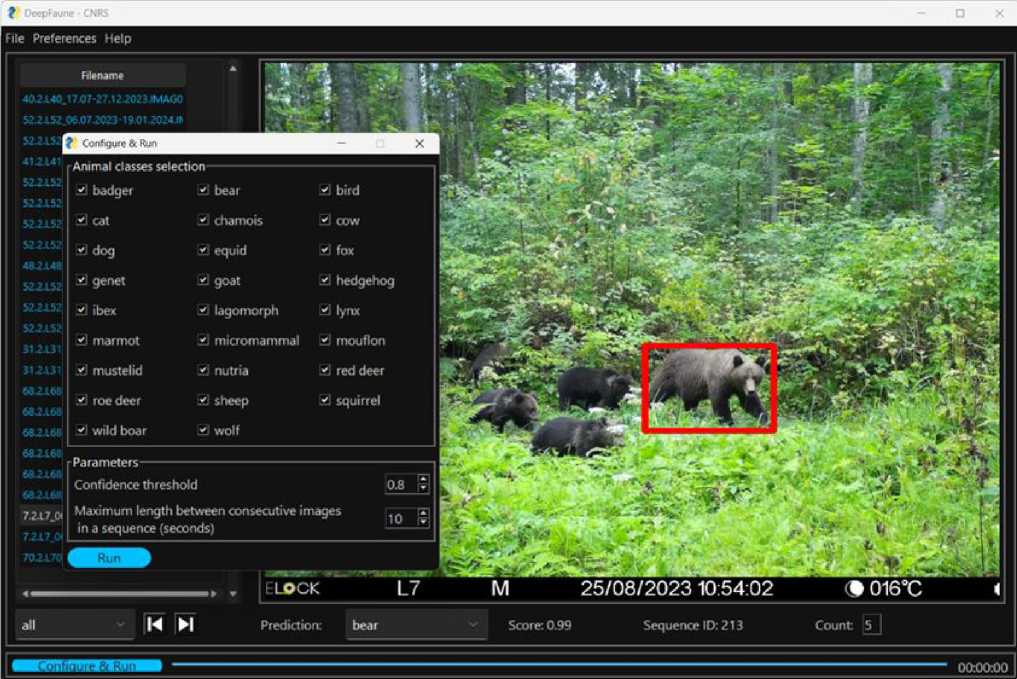1017x679 pixels.
Task: Click file list scroll down arrow
Action: tap(233, 593)
